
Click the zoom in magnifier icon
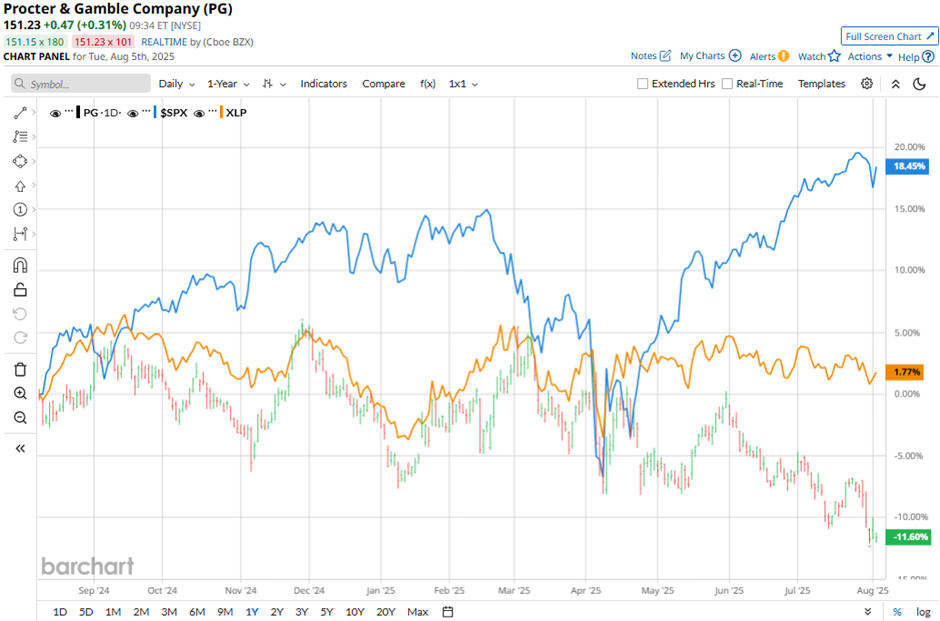click(x=20, y=393)
